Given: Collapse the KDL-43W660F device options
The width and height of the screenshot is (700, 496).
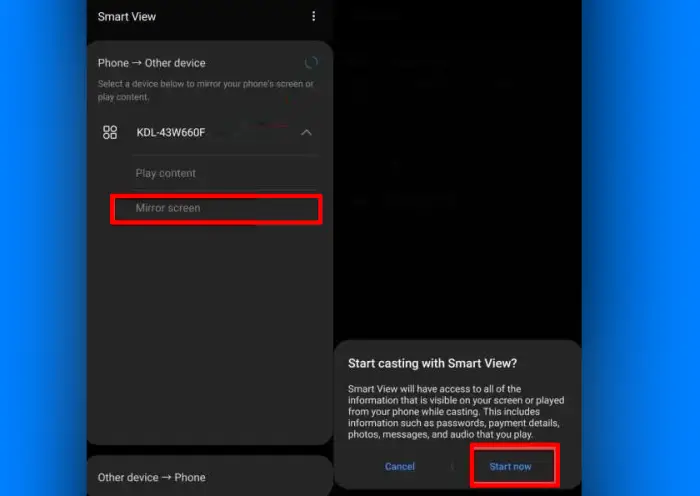Looking at the screenshot, I should pyautogui.click(x=306, y=133).
